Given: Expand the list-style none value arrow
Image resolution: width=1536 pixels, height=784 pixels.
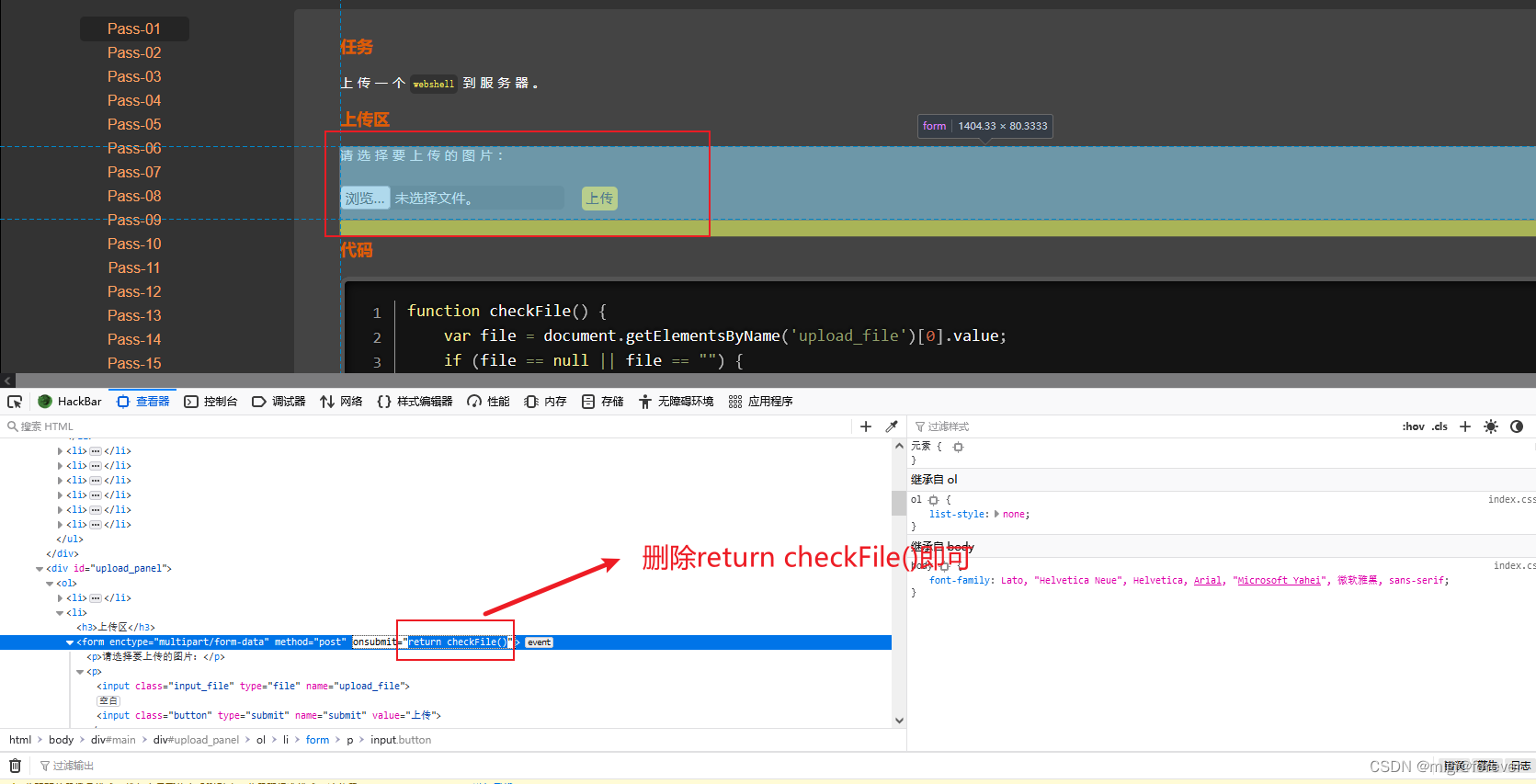Looking at the screenshot, I should pyautogui.click(x=997, y=514).
